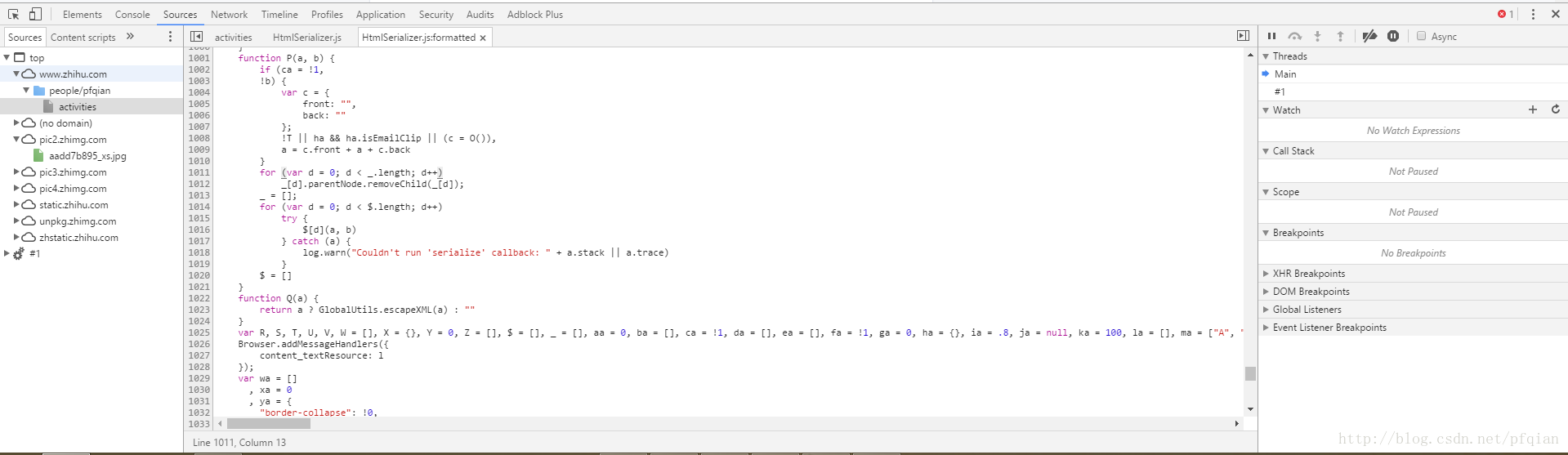Expand the (no domain) node
This screenshot has width=1568, height=455.
[x=16, y=123]
